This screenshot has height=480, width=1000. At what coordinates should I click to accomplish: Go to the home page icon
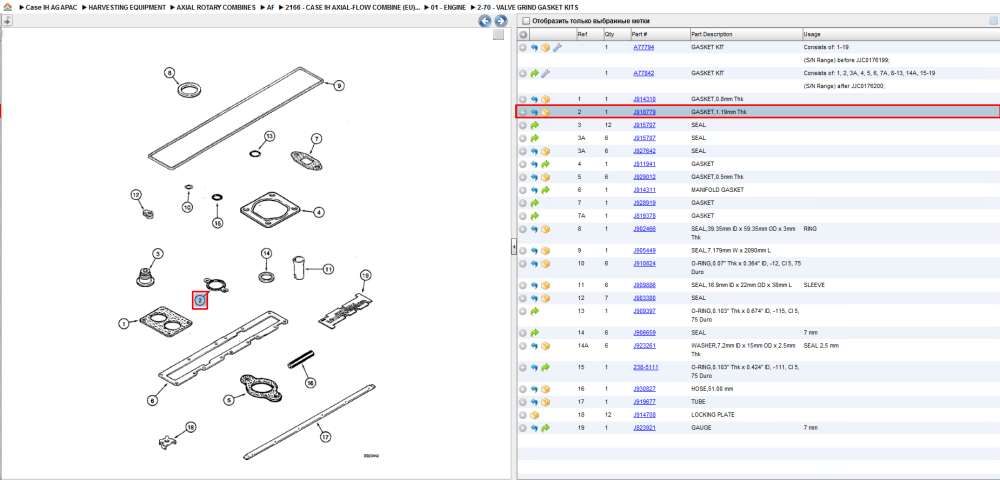pyautogui.click(x=8, y=7)
